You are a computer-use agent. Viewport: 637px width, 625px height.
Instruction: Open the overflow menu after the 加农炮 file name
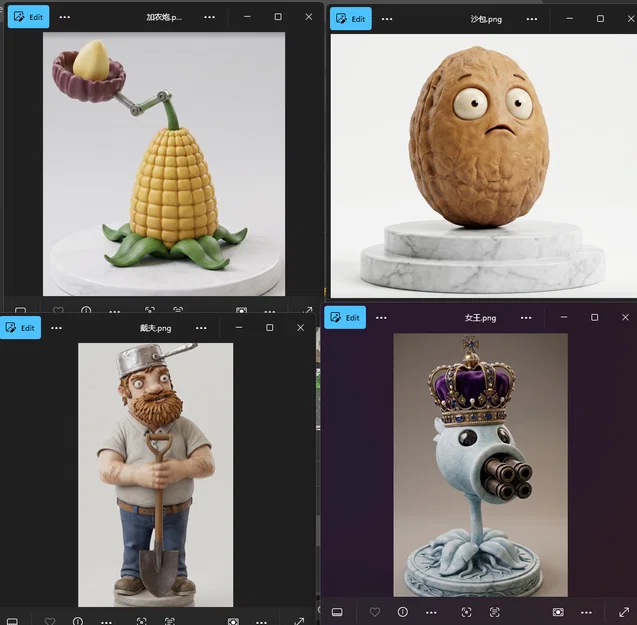[x=209, y=17]
